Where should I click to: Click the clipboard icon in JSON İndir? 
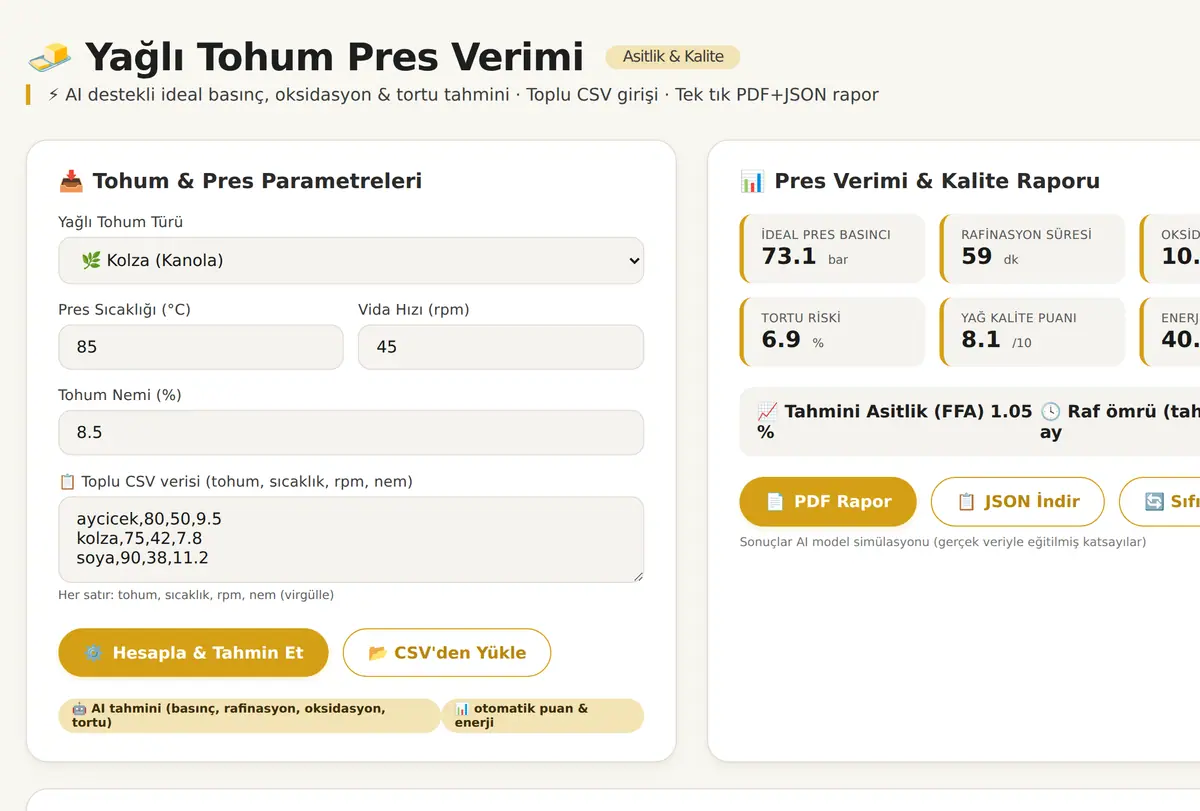966,502
